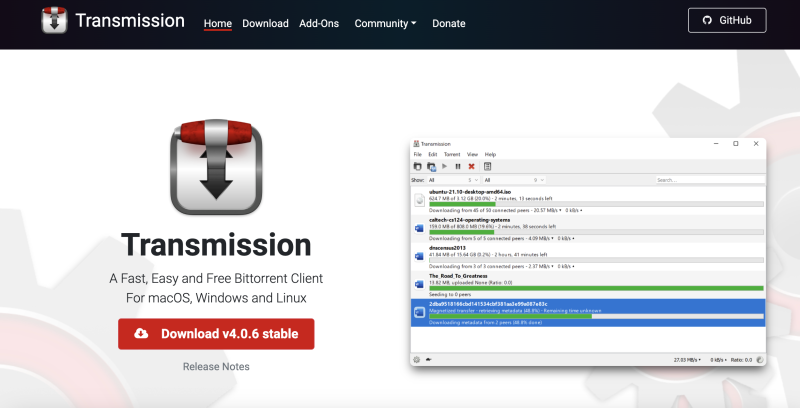This screenshot has height=408, width=800.
Task: Open the View menu in Transmission window
Action: [472, 155]
